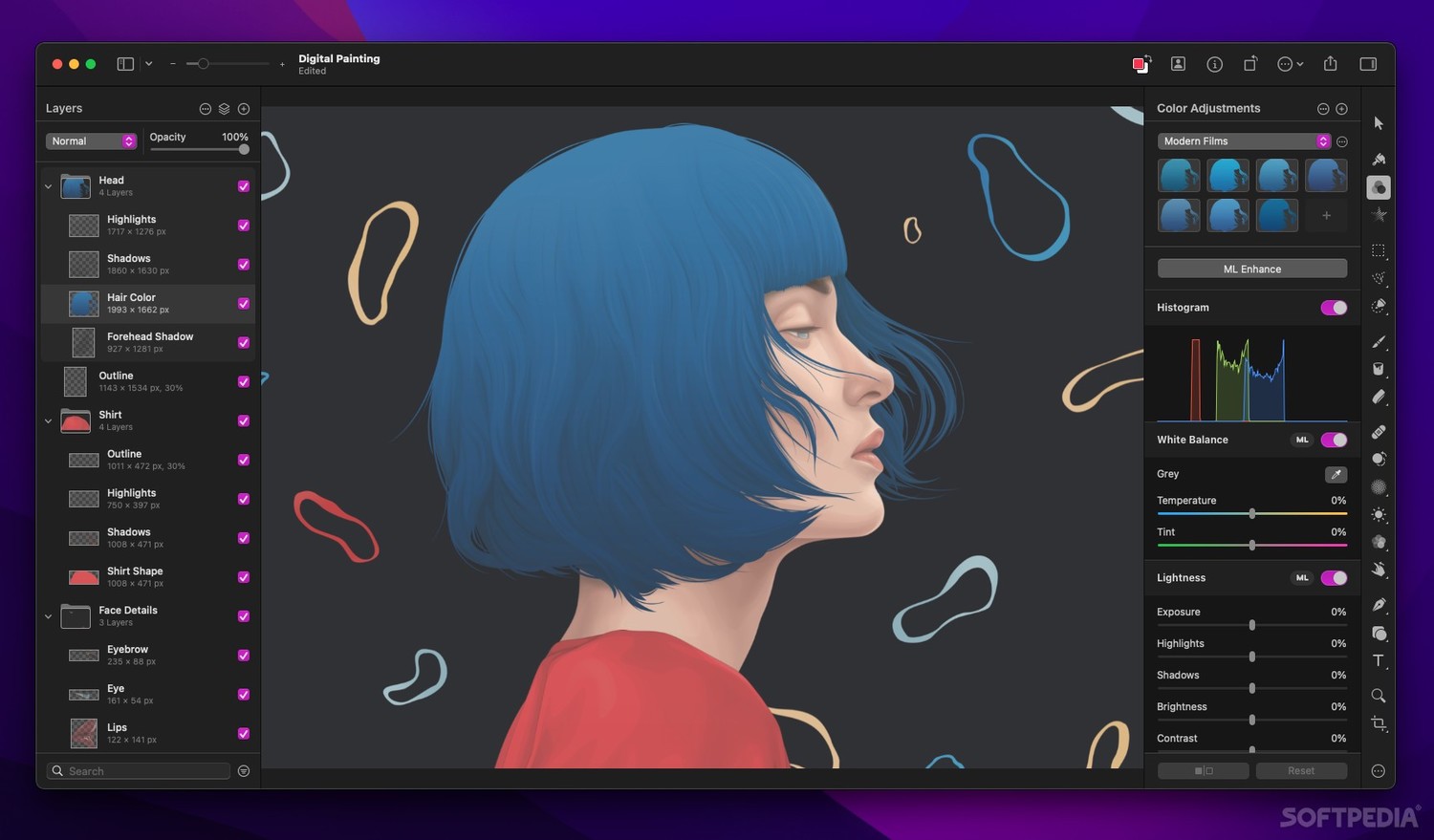1434x840 pixels.
Task: Collapse the Head layer group
Action: pos(49,186)
